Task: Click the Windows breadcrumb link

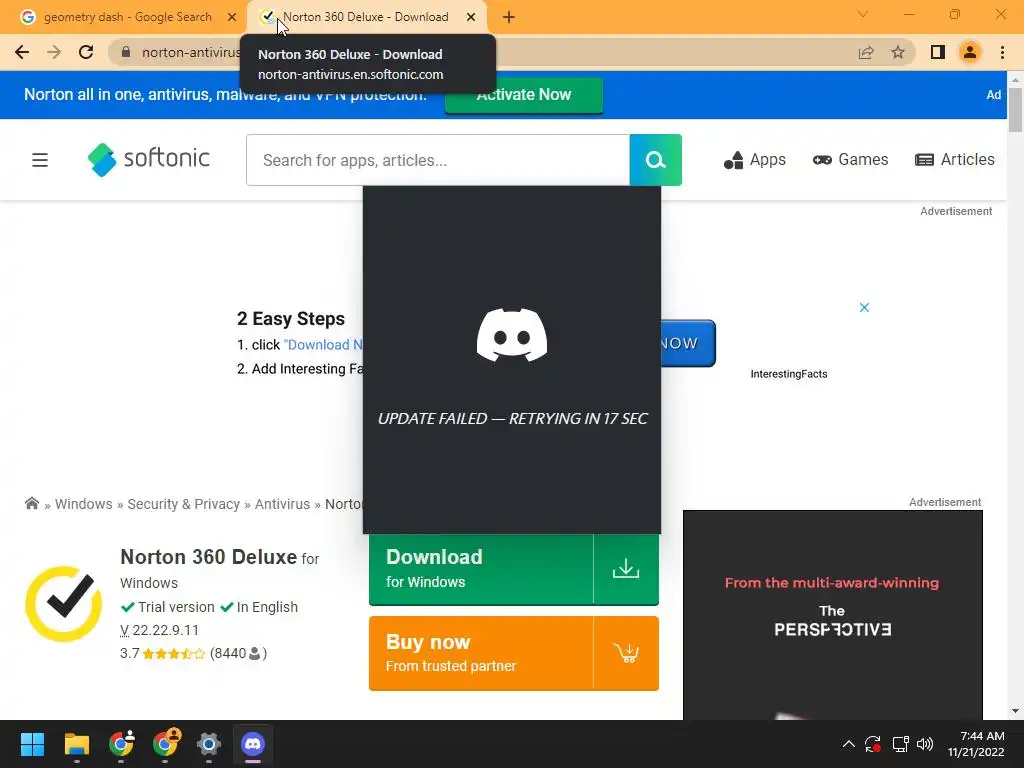Action: click(84, 504)
